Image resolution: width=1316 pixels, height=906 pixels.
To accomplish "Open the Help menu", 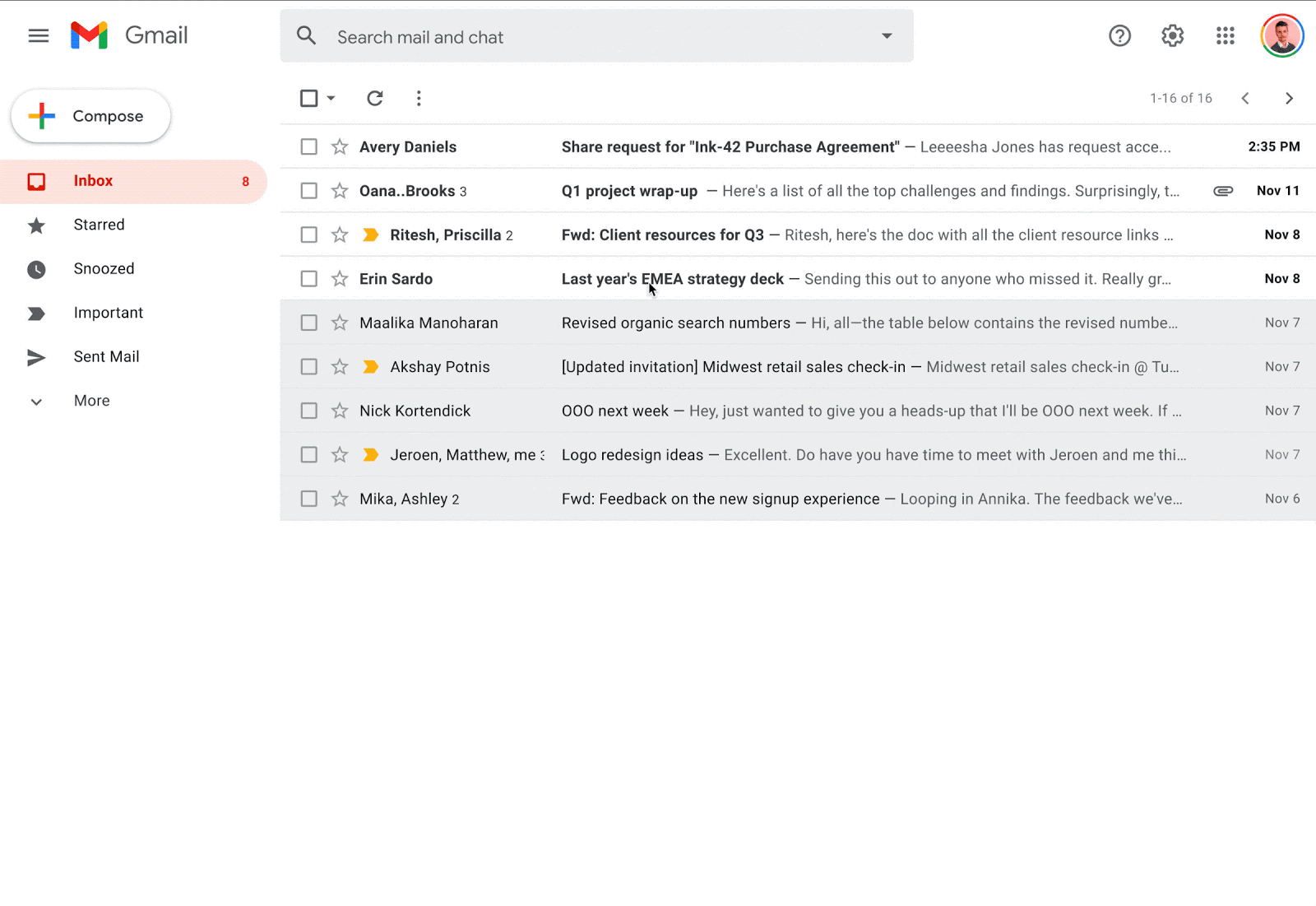I will coord(1119,35).
